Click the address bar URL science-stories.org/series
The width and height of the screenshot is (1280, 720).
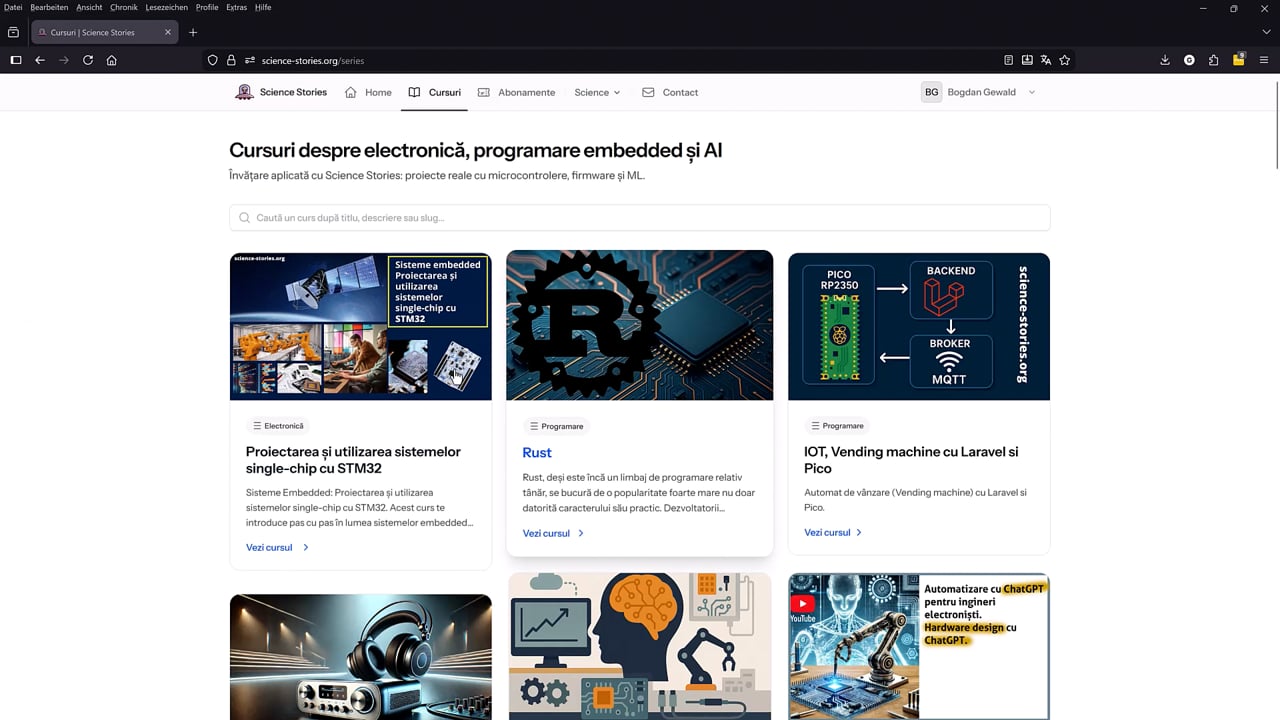(x=312, y=60)
